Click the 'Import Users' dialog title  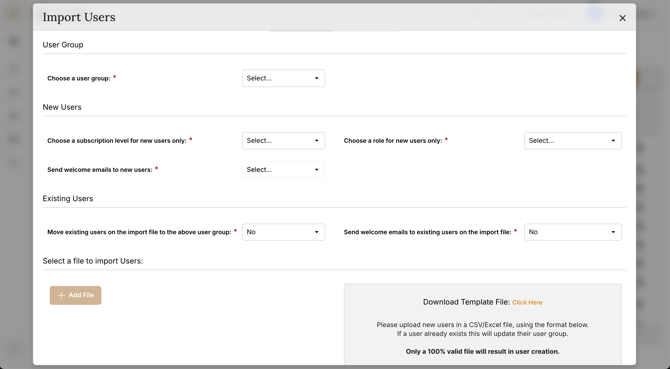click(79, 17)
